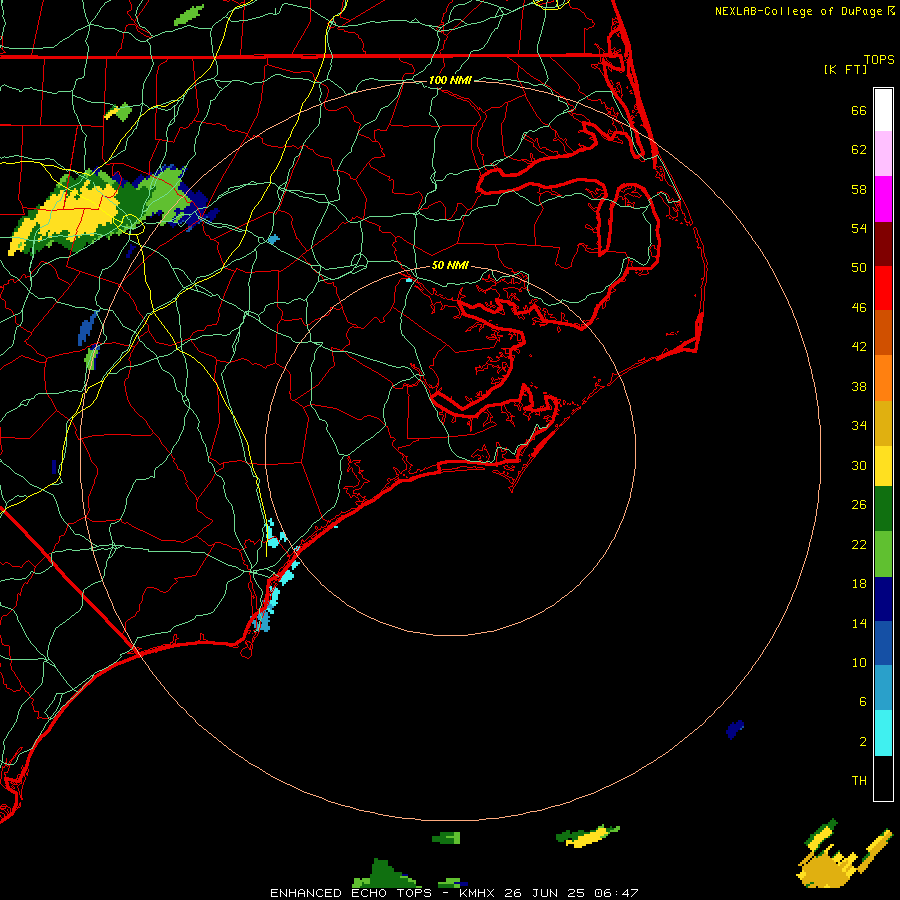This screenshot has height=900, width=900.
Task: Click the gold legend swatch
Action: click(883, 423)
